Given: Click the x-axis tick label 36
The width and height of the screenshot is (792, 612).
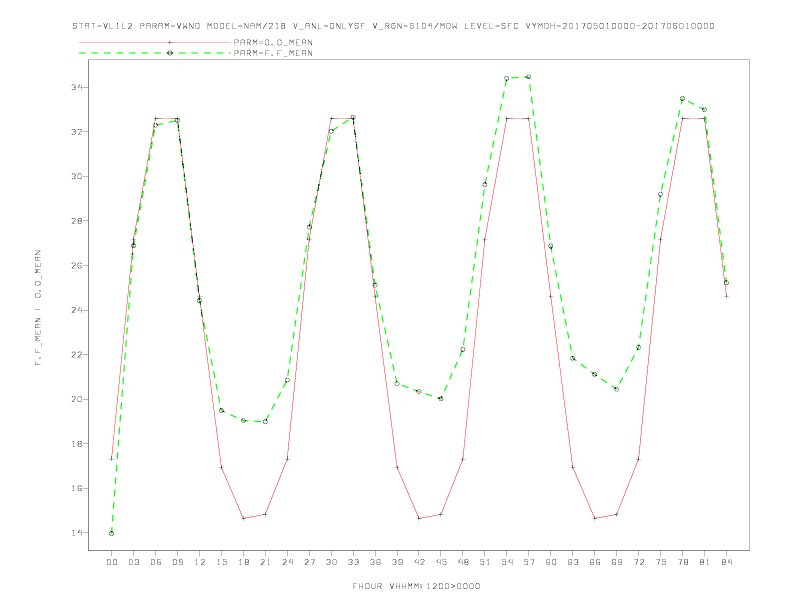Looking at the screenshot, I should (x=375, y=562).
